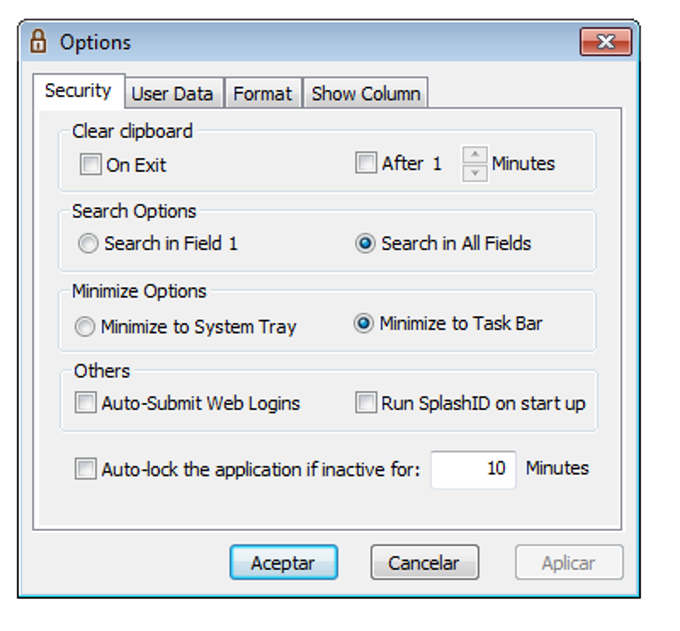680x631 pixels.
Task: Enable Auto-Submit Web Logins checkbox
Action: tap(86, 404)
